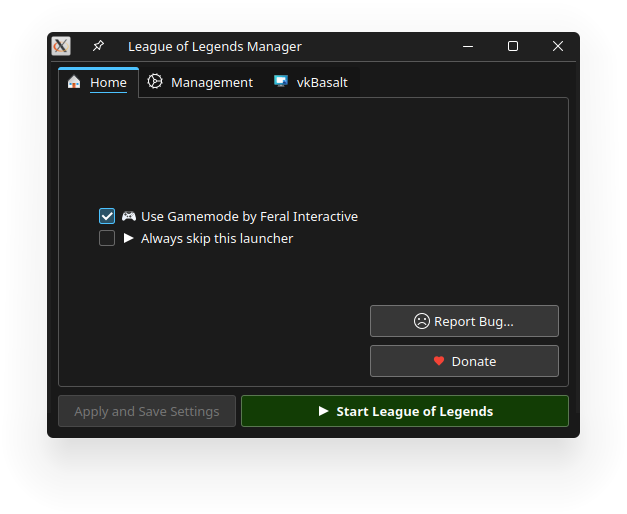Viewport: 627px width, 514px height.
Task: Start League of Legends
Action: point(405,411)
